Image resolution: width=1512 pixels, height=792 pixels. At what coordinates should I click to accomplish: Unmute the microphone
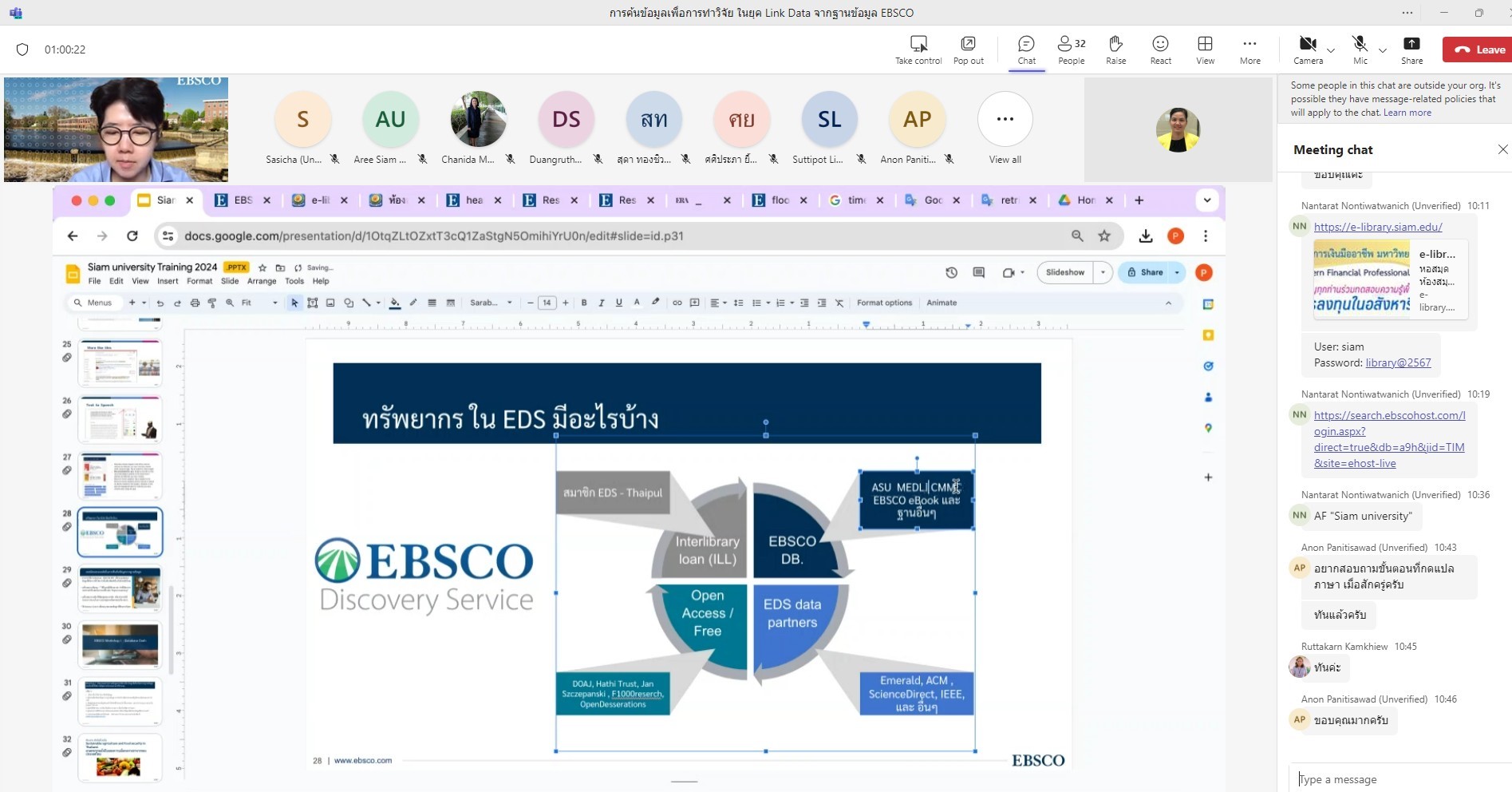click(1360, 49)
